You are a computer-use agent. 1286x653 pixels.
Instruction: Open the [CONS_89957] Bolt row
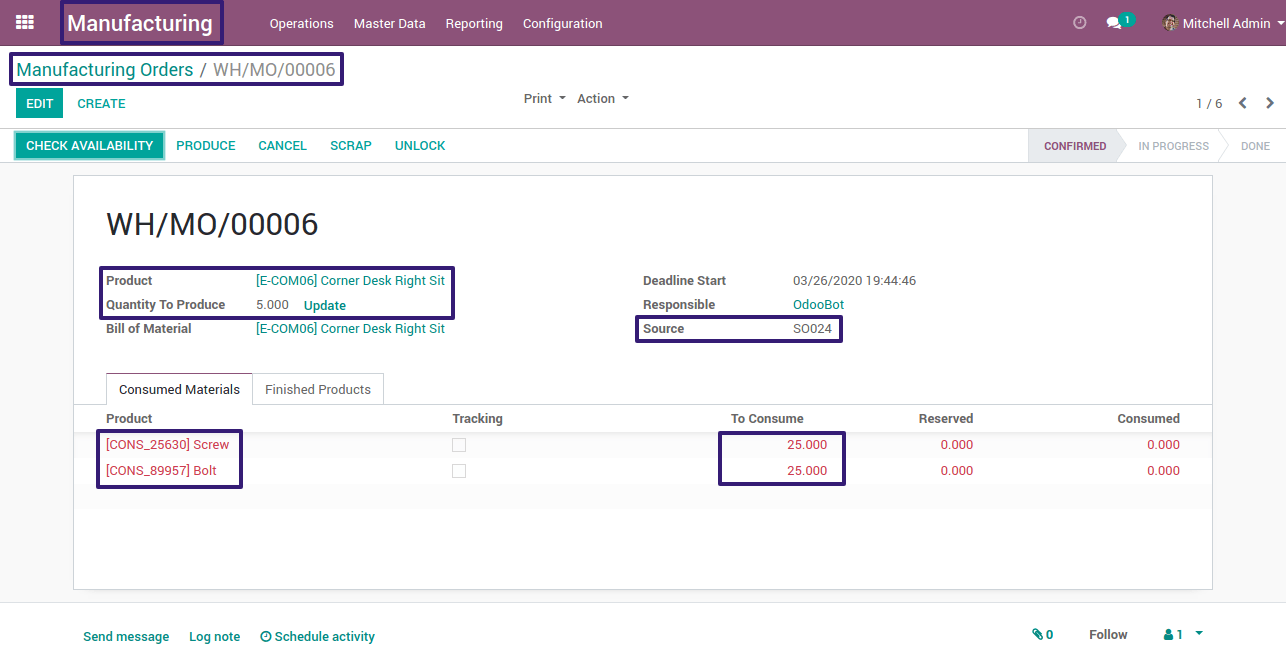(643, 471)
